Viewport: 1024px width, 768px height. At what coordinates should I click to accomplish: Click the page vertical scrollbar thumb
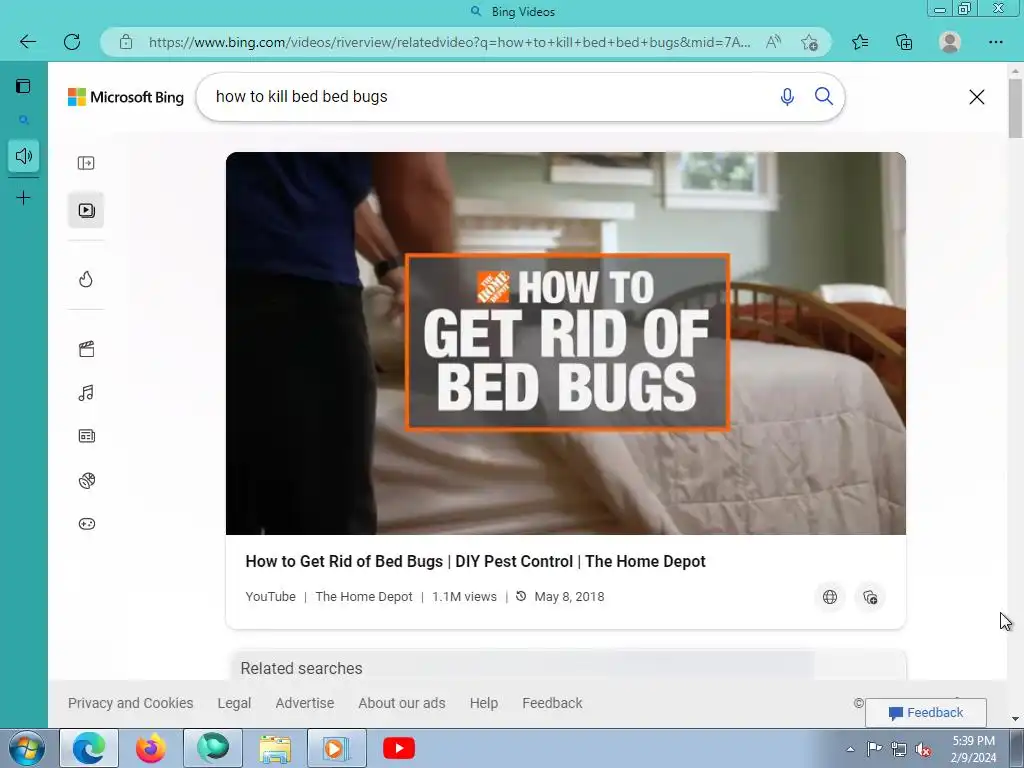pyautogui.click(x=1015, y=108)
